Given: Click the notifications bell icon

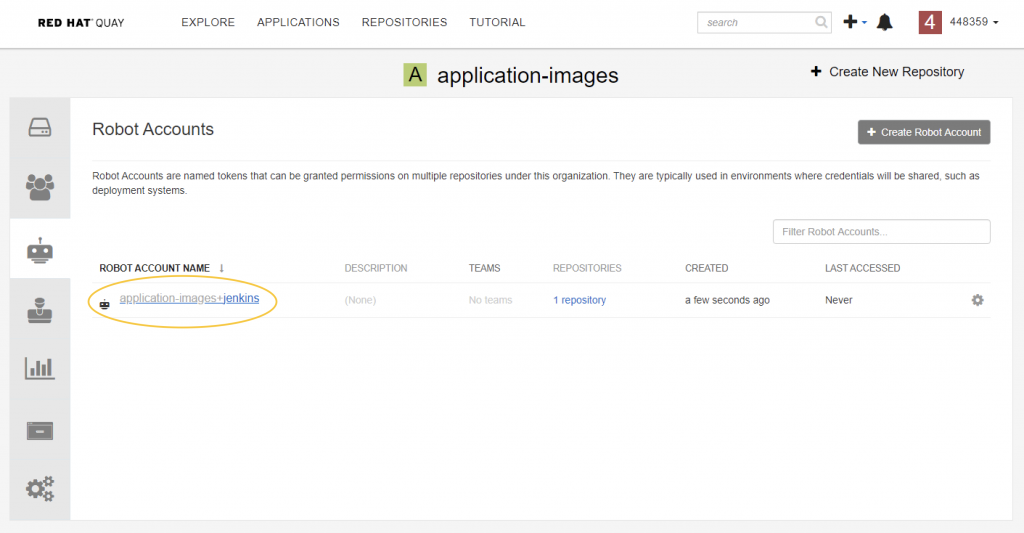Looking at the screenshot, I should click(884, 22).
